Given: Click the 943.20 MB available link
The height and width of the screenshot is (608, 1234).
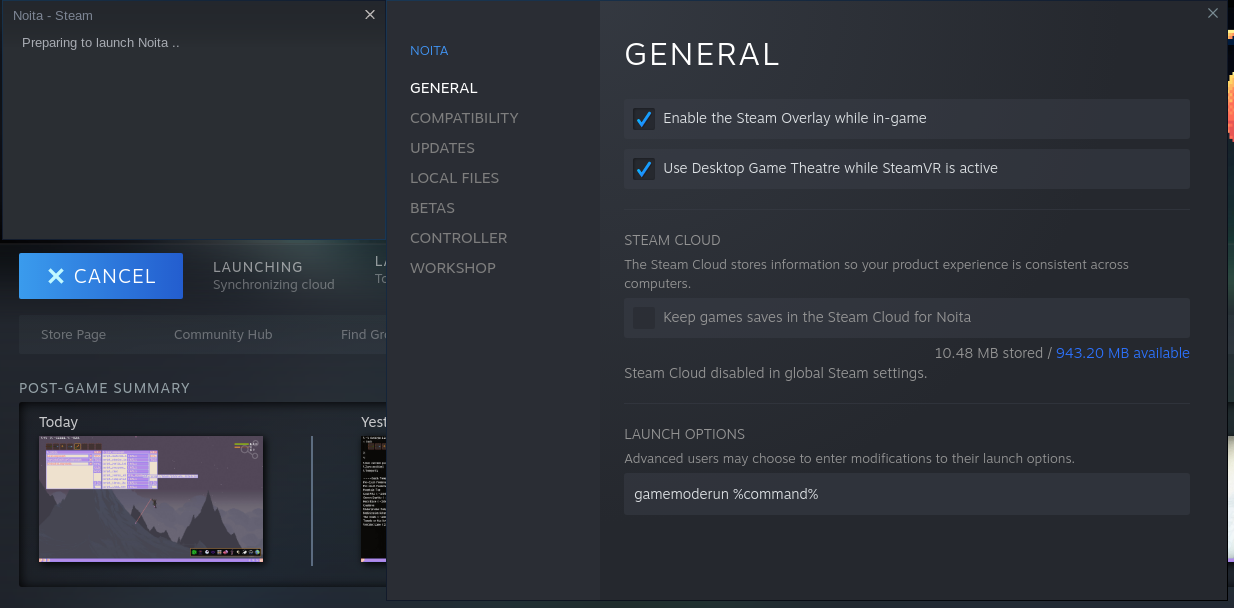Looking at the screenshot, I should tap(1123, 353).
